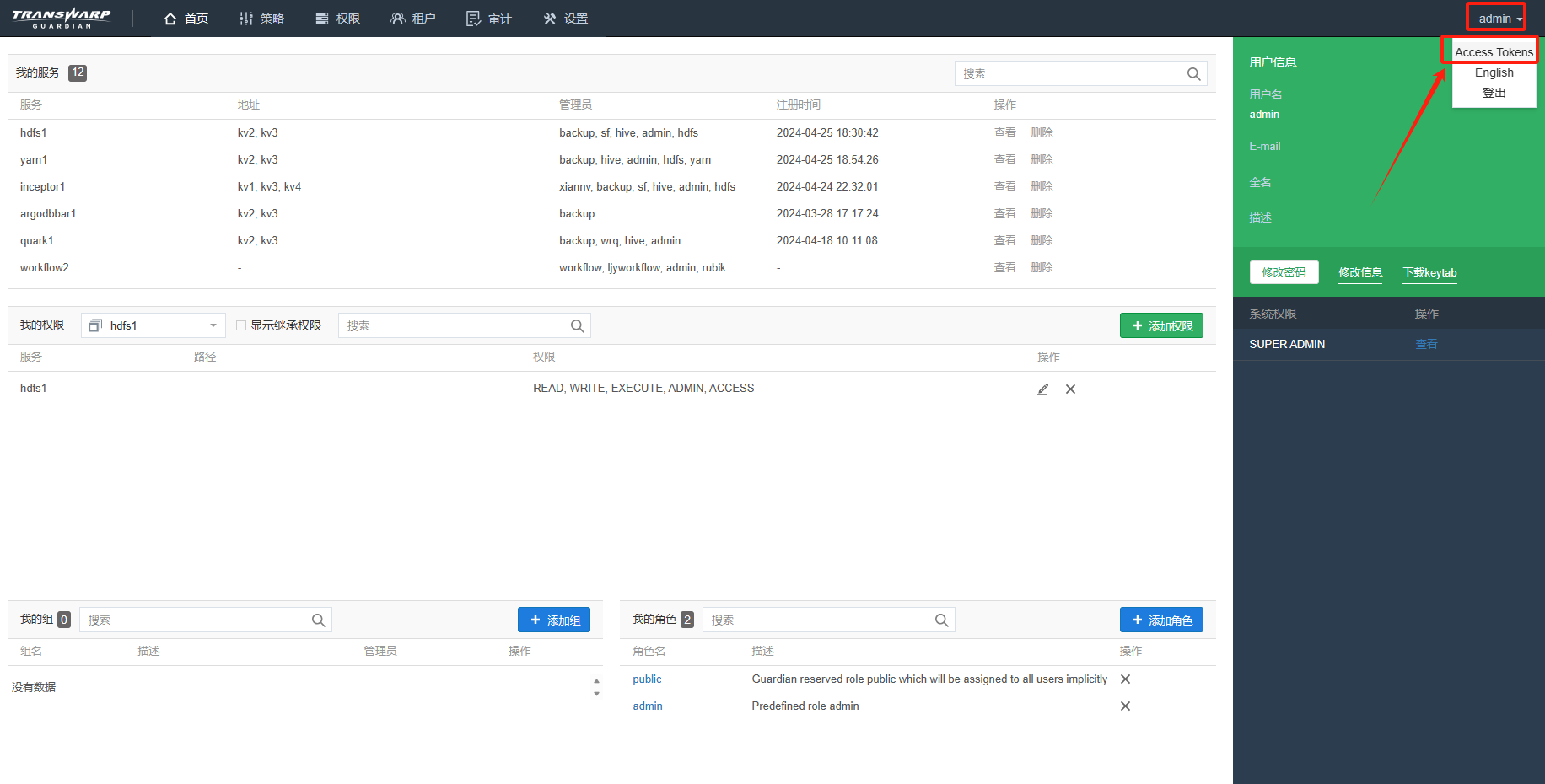Screen dimensions: 1545x784
Task: View the hdfs1 service
Action: point(1004,132)
